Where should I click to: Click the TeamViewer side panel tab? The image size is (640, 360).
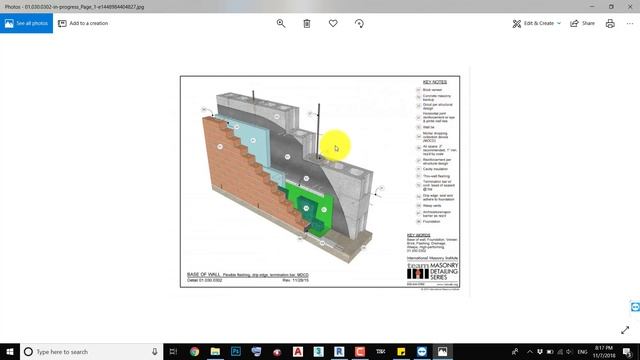click(635, 307)
